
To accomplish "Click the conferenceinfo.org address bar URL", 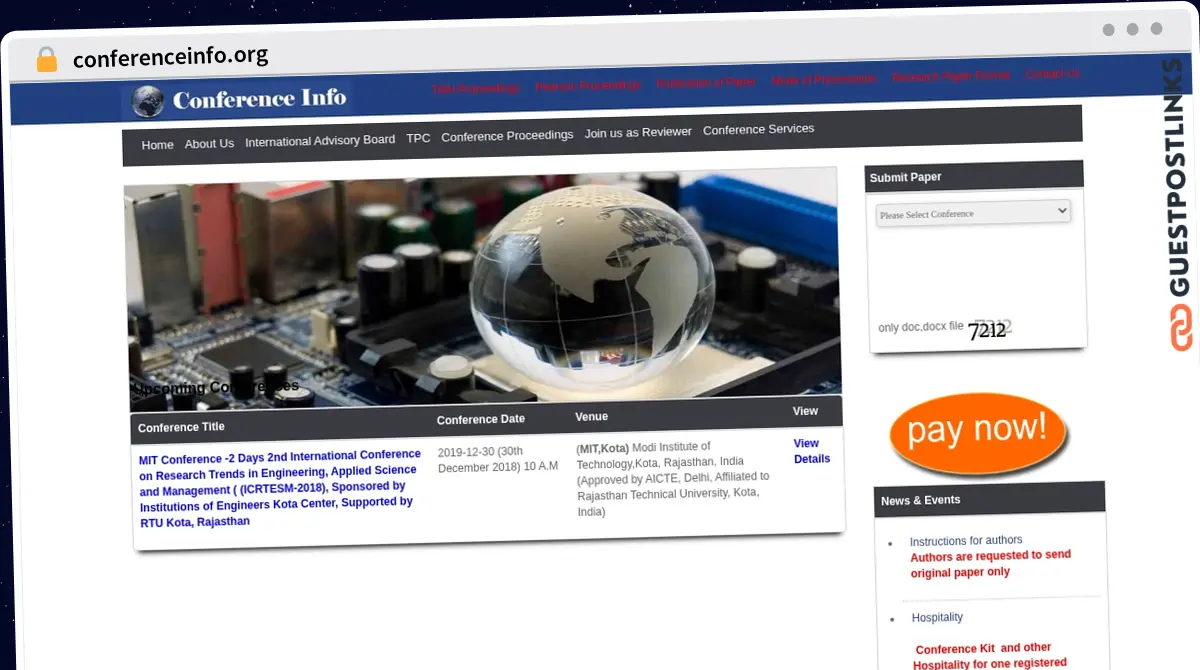I will click(170, 56).
